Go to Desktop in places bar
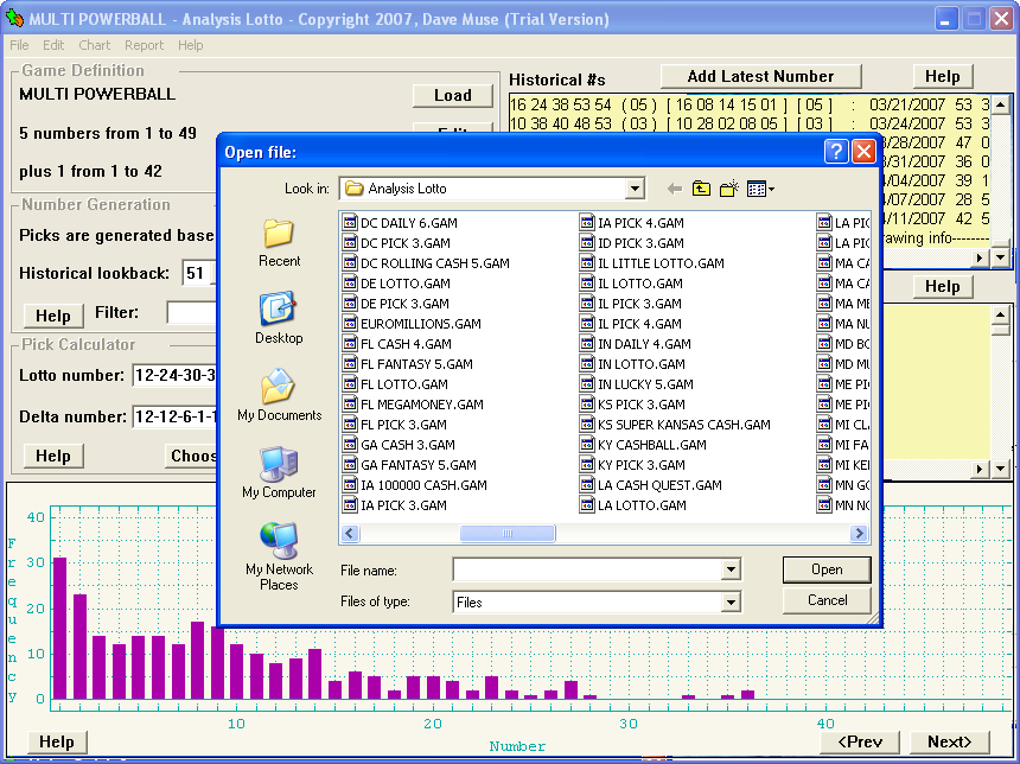Viewport: 1020px width, 764px height. 278,318
